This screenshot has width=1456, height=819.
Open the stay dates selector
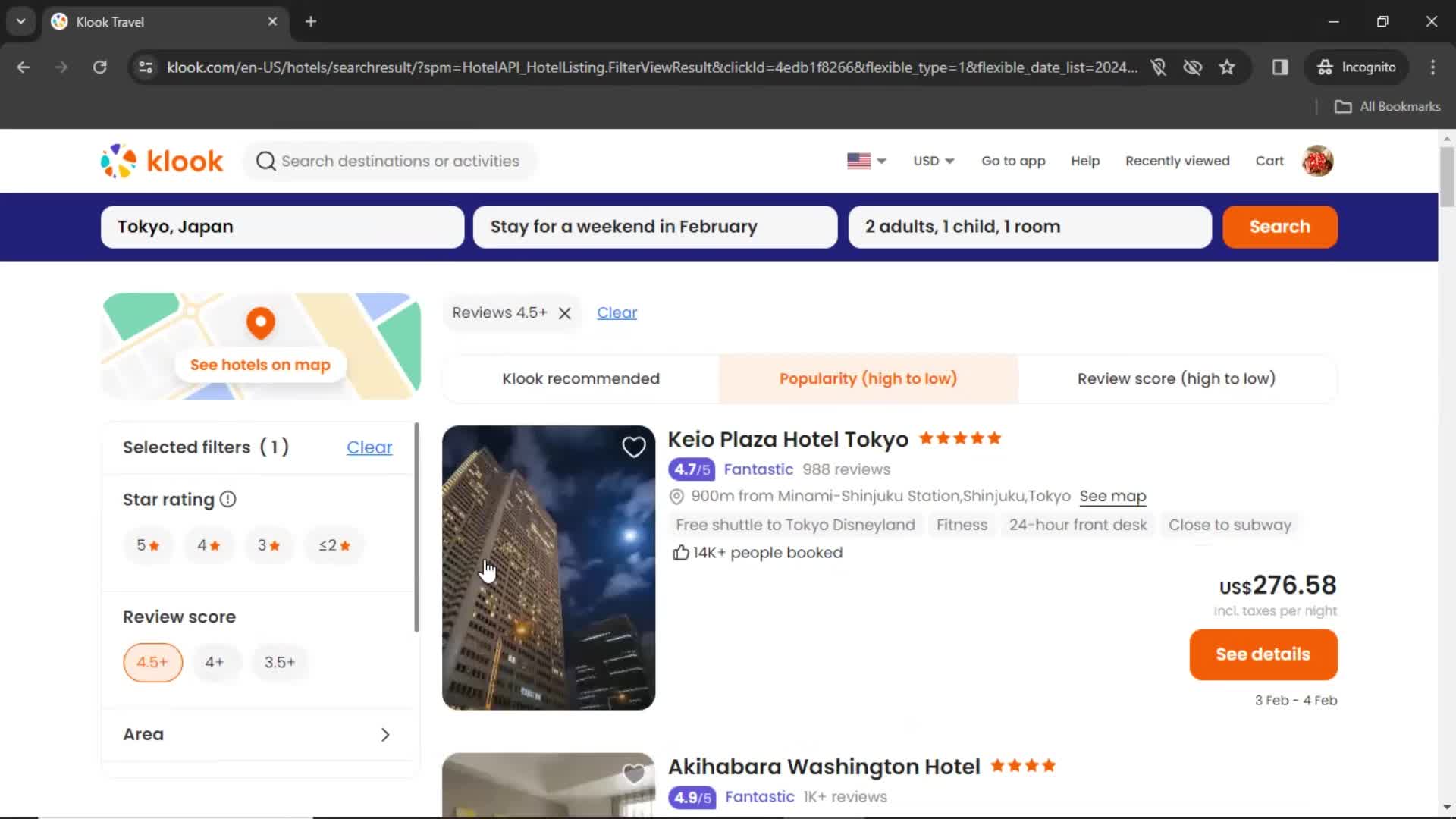655,227
